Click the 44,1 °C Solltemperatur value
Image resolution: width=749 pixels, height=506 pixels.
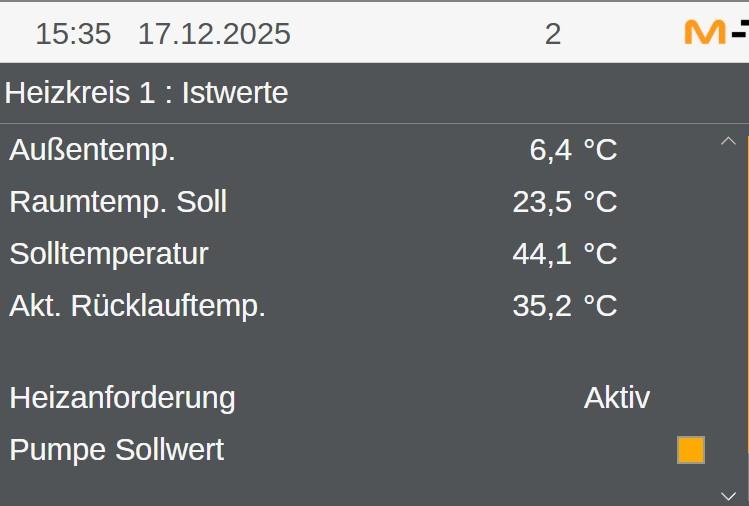[564, 254]
